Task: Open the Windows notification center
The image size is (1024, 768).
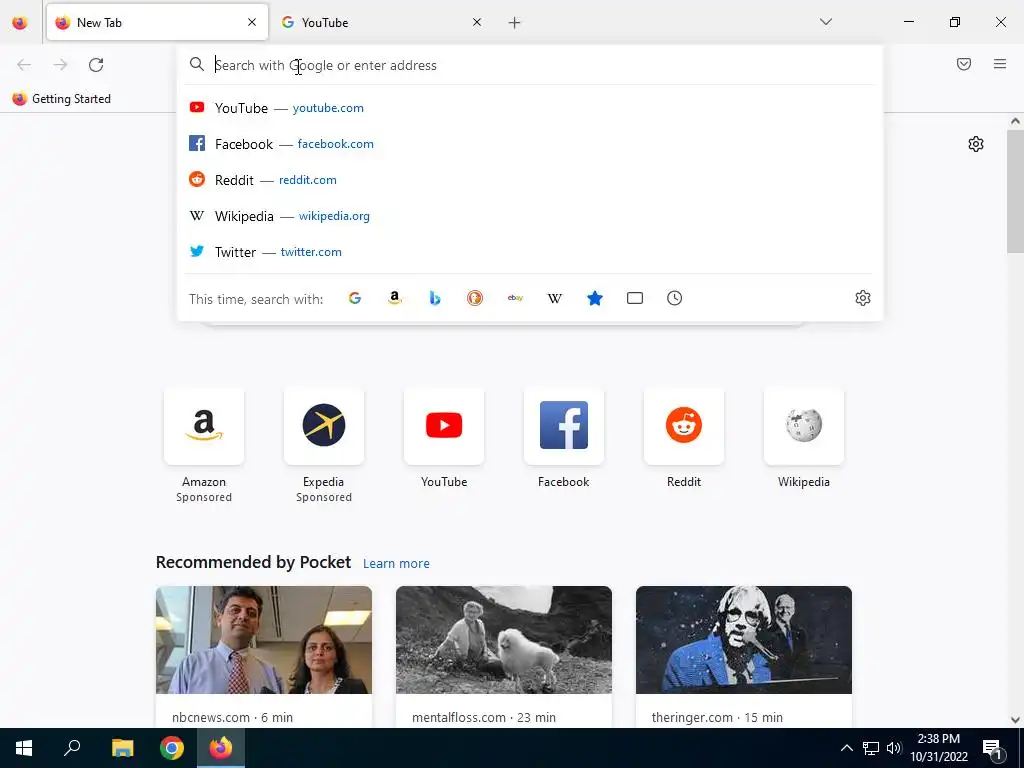Action: 993,748
